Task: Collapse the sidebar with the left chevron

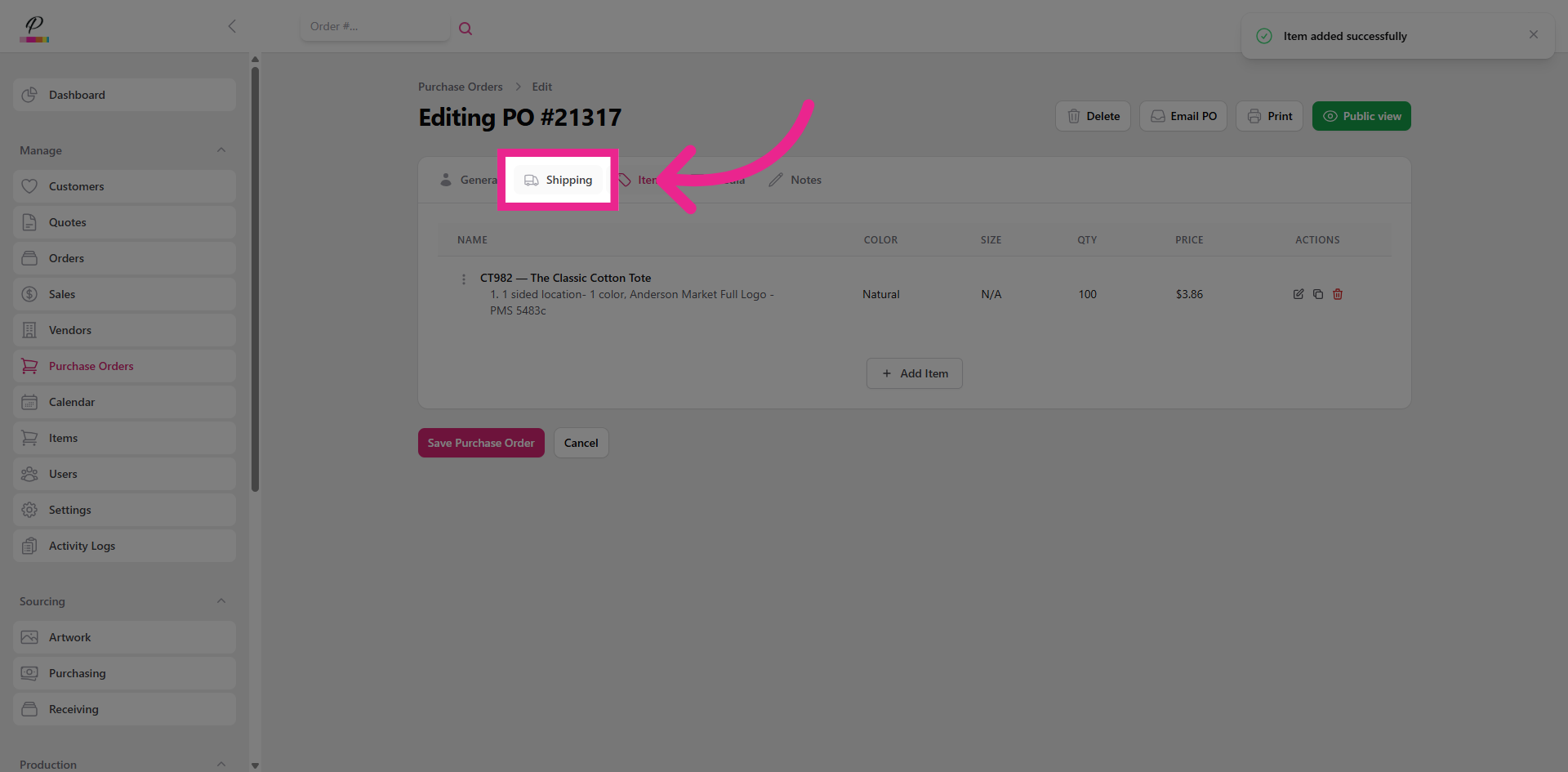Action: click(232, 26)
